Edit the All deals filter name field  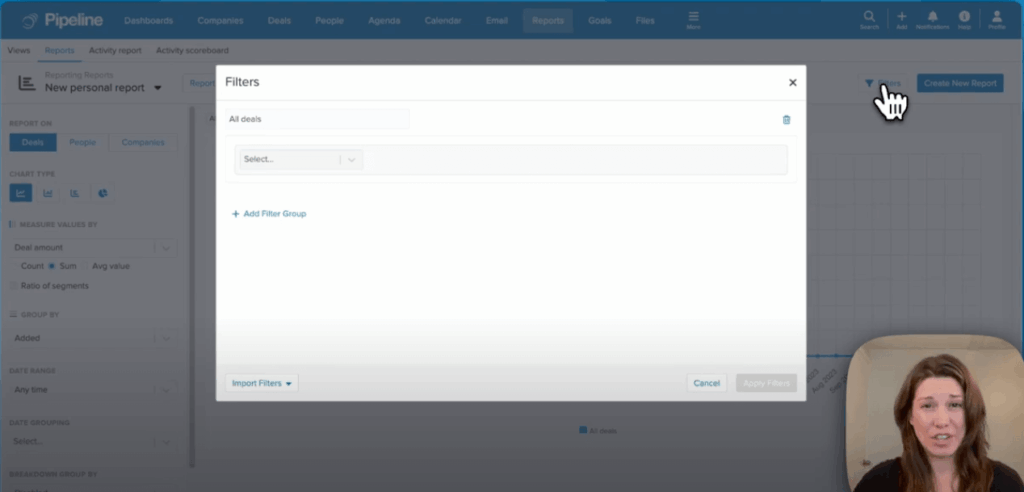point(317,119)
